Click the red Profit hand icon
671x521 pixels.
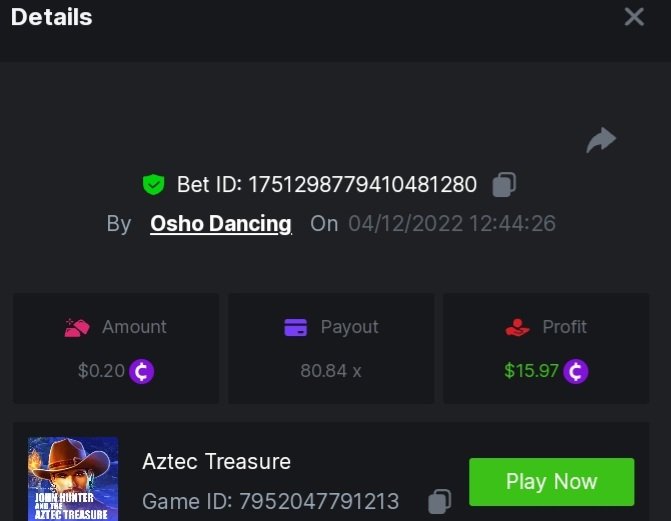(x=517, y=327)
